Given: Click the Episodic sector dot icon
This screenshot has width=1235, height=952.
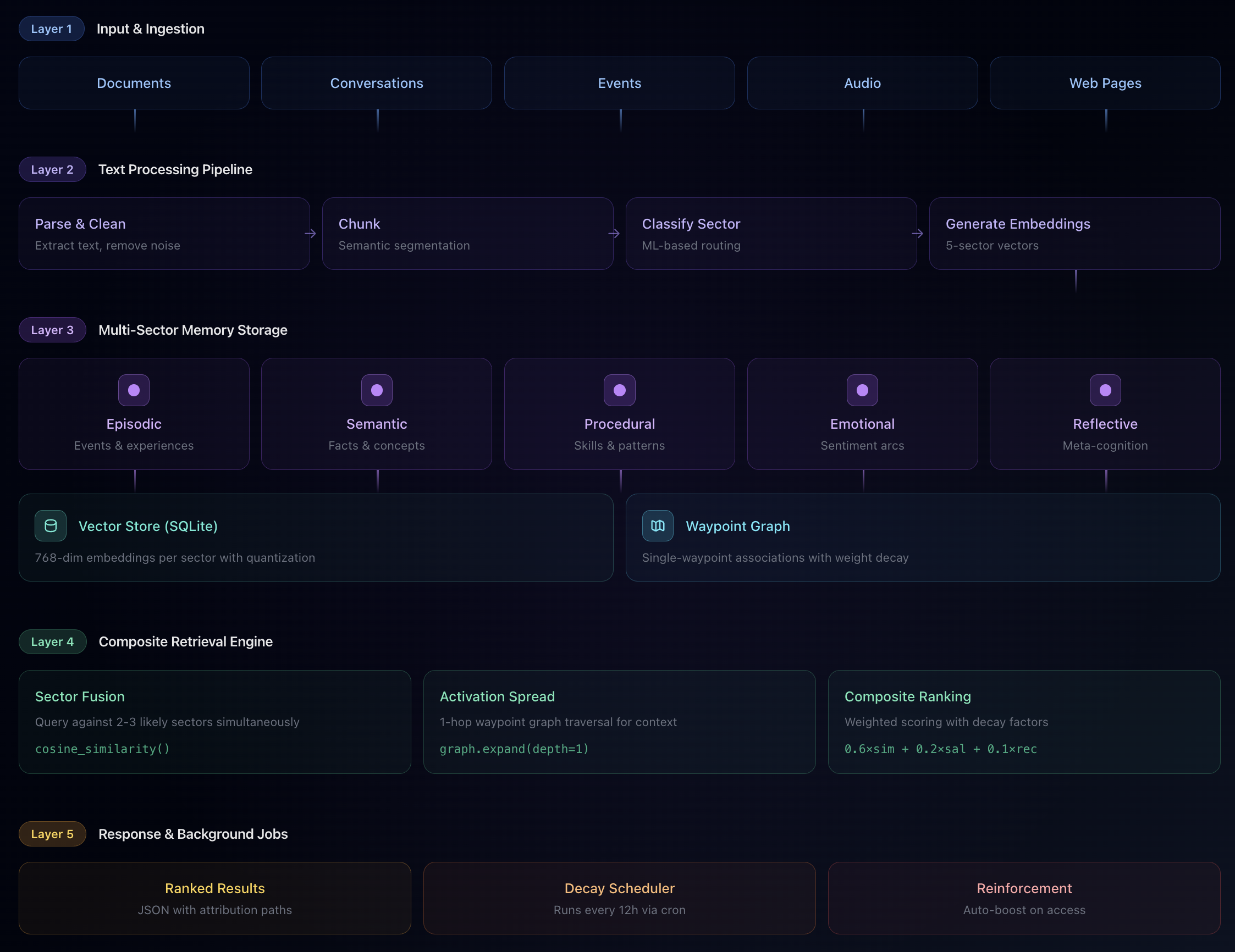Looking at the screenshot, I should (x=134, y=390).
